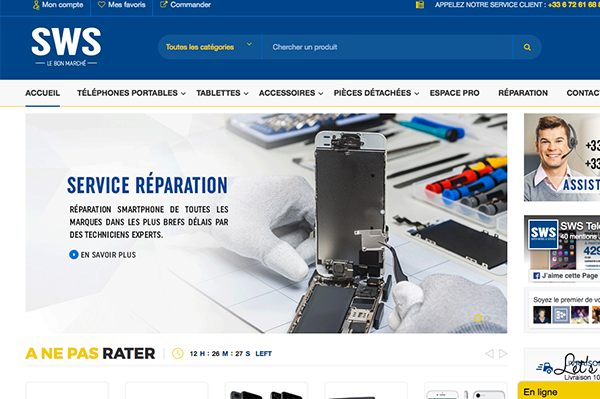Show next deals with right arrow
Image resolution: width=600 pixels, height=399 pixels.
[503, 353]
